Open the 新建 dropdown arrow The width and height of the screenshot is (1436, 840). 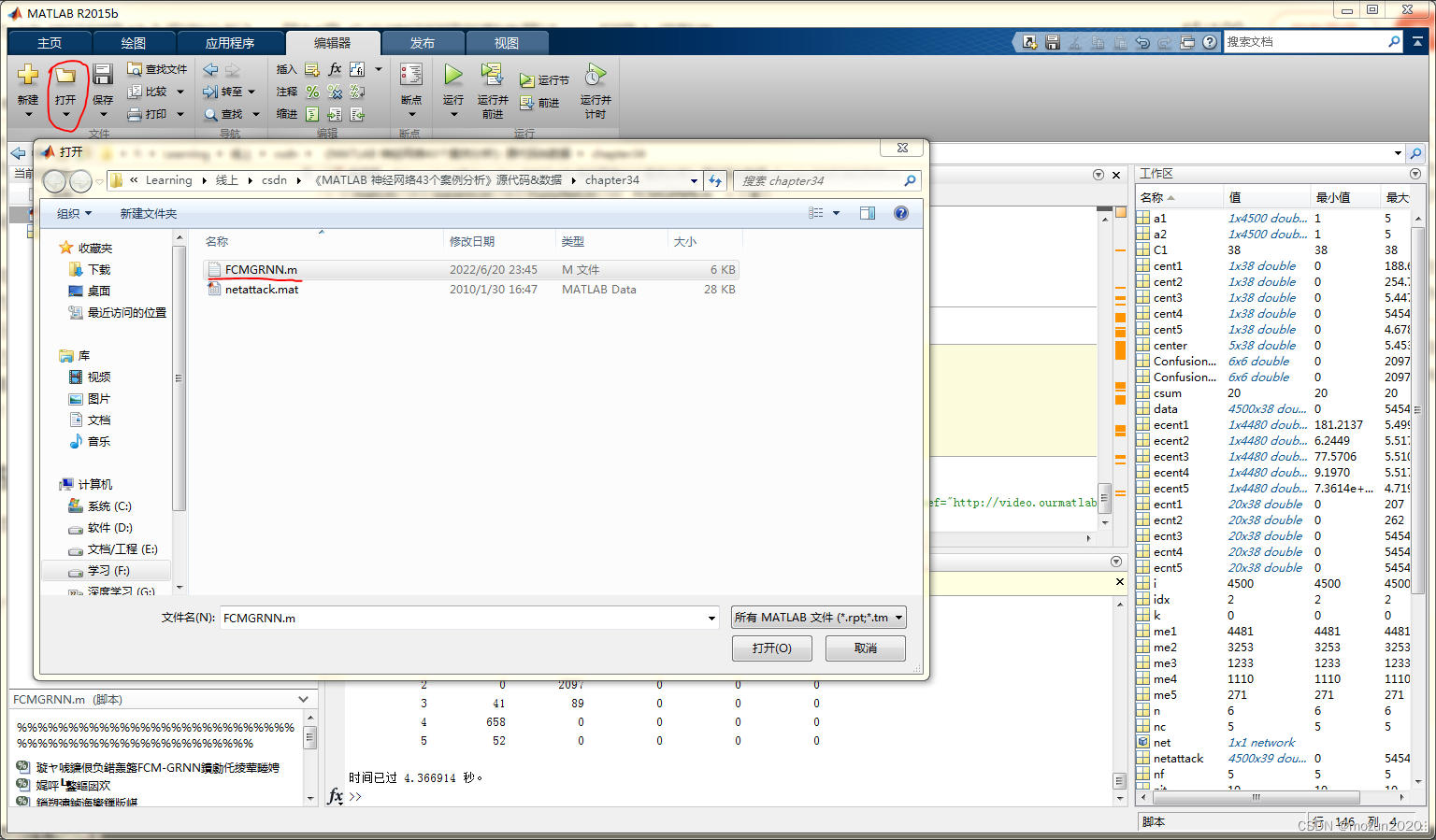click(28, 115)
